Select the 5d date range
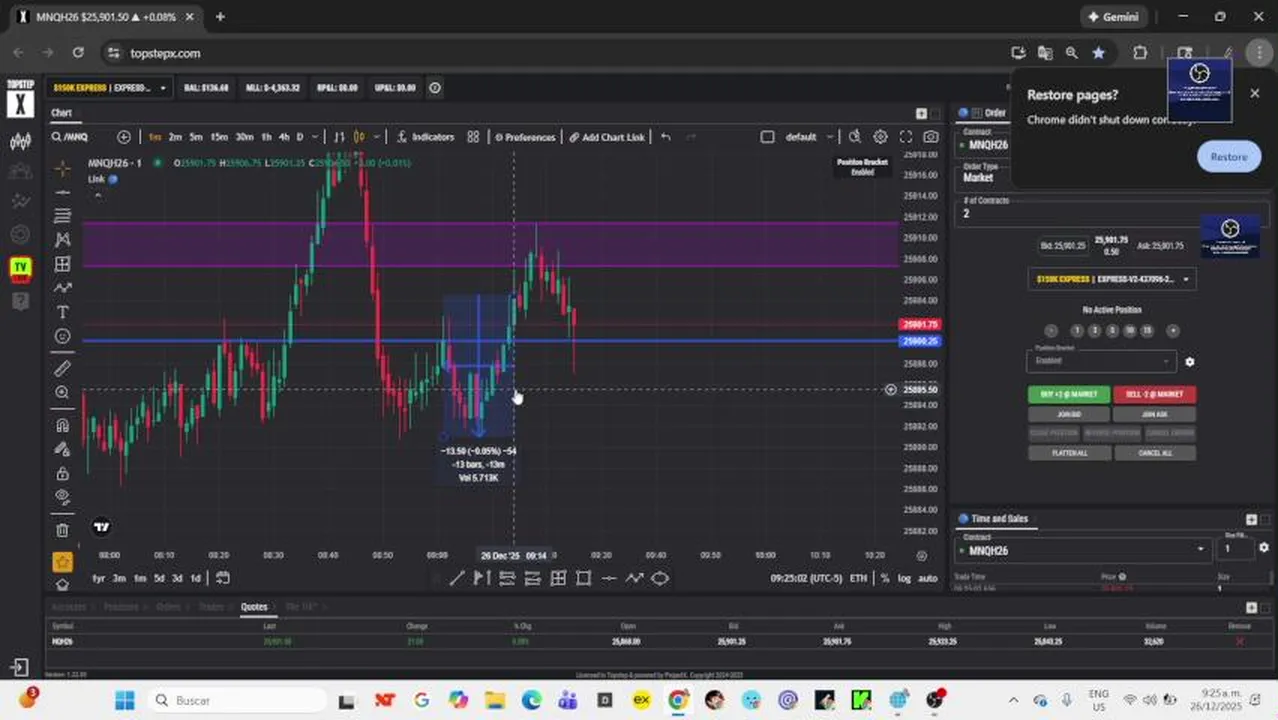This screenshot has height=720, width=1278. click(159, 578)
